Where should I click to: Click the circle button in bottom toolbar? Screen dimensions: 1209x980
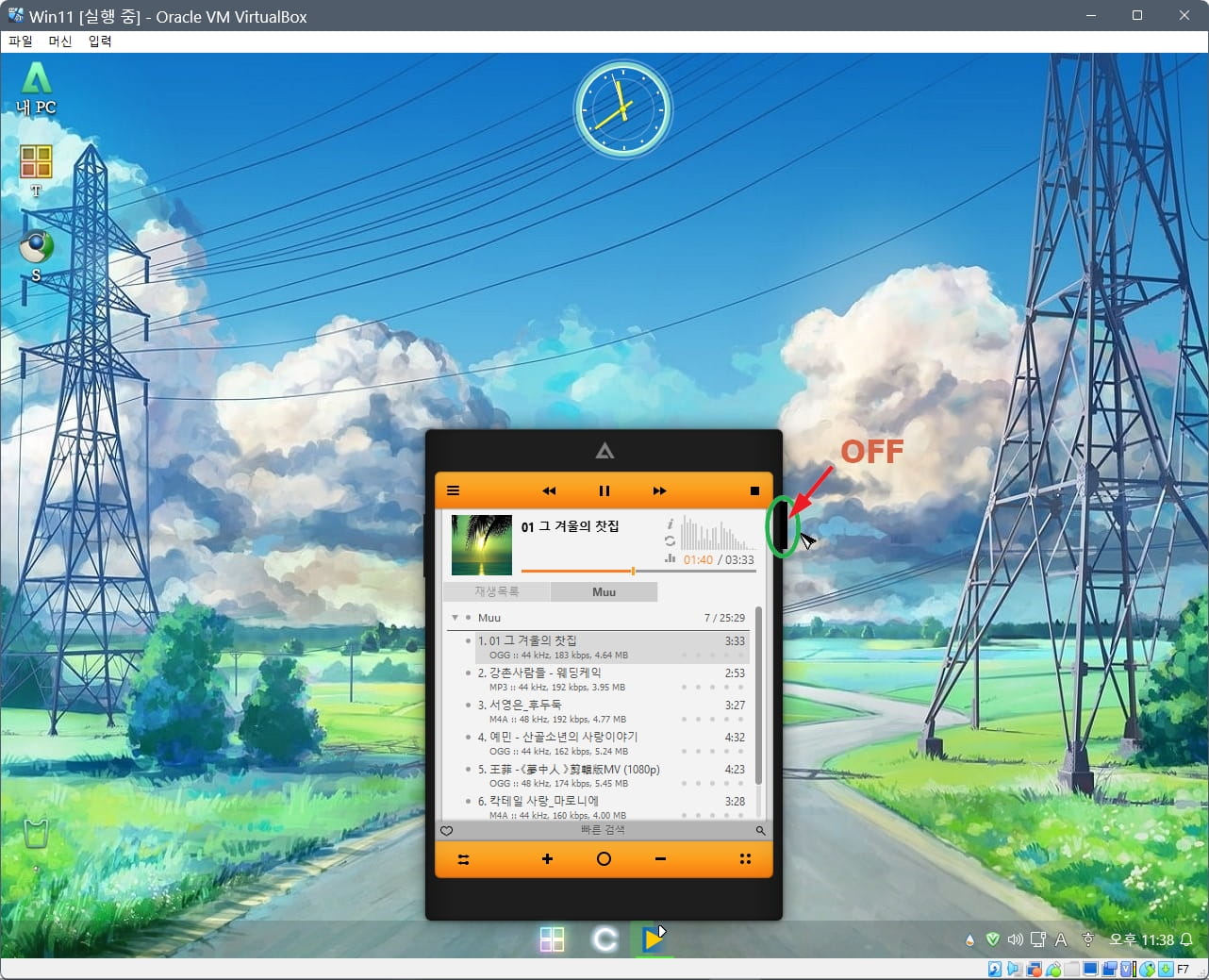pos(604,858)
